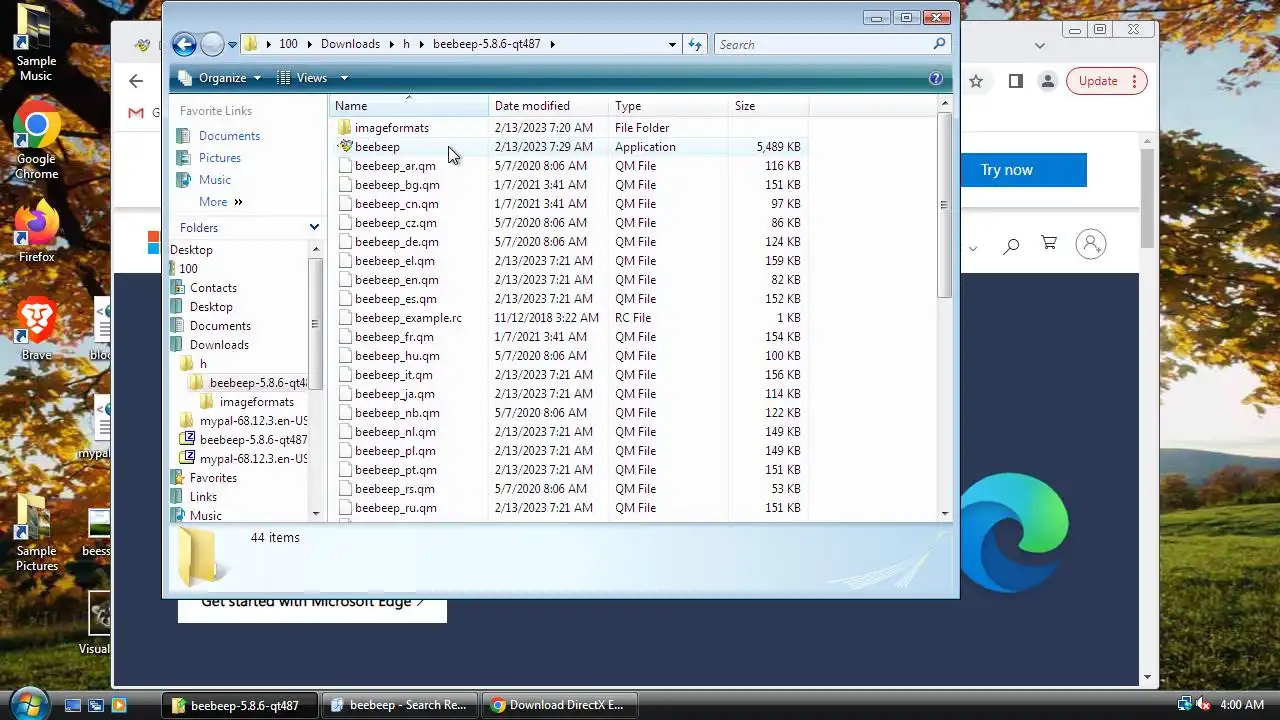Select beebeep_bg.qm file

pos(397,185)
